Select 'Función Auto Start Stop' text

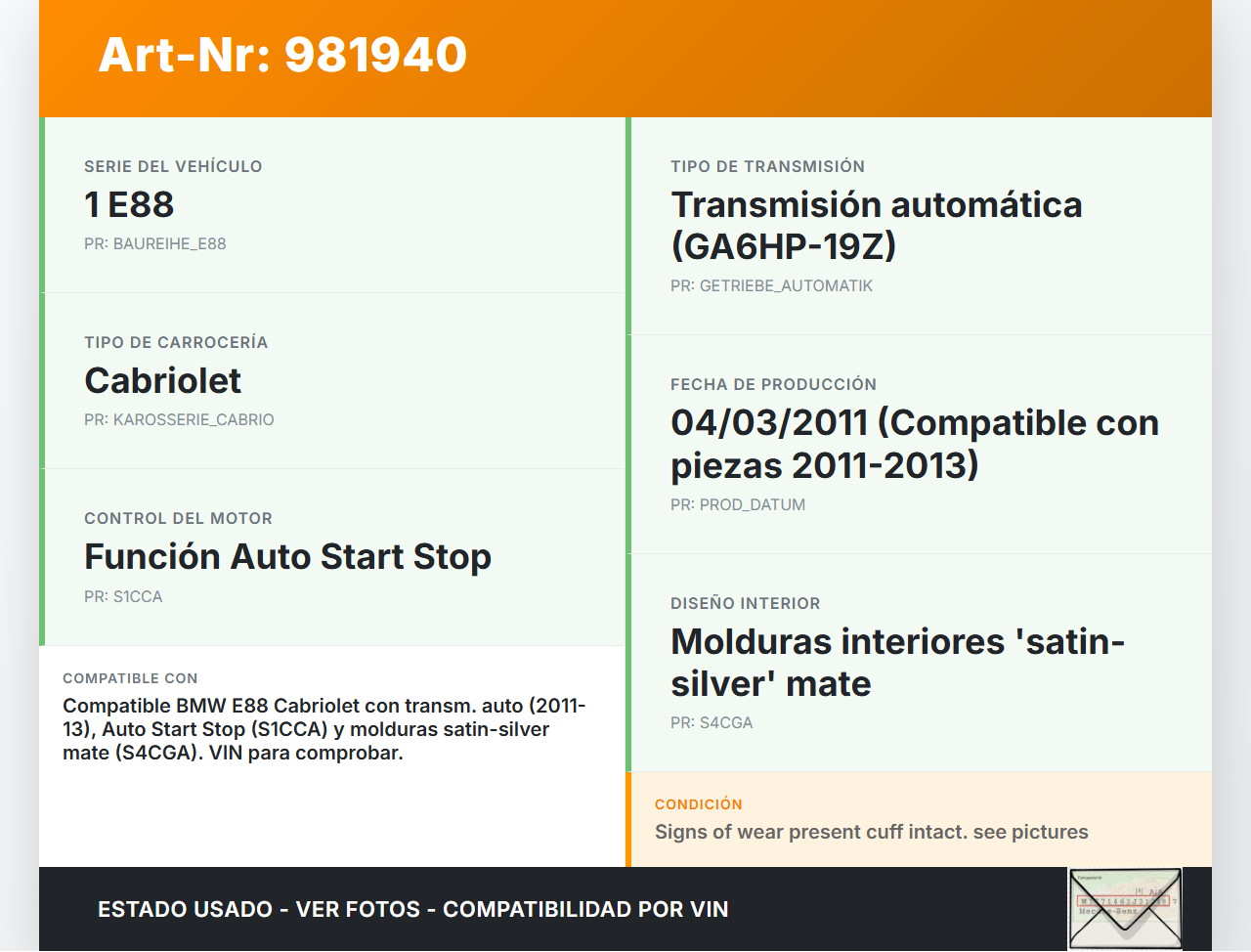287,556
